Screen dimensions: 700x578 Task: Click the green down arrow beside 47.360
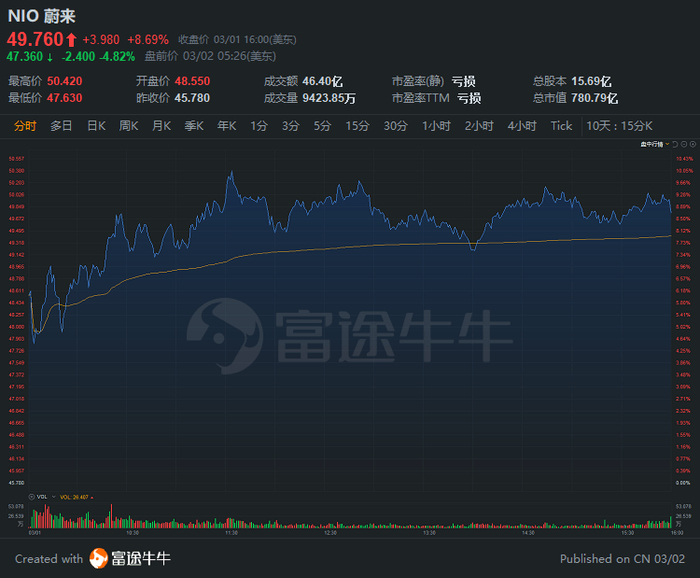coord(50,57)
